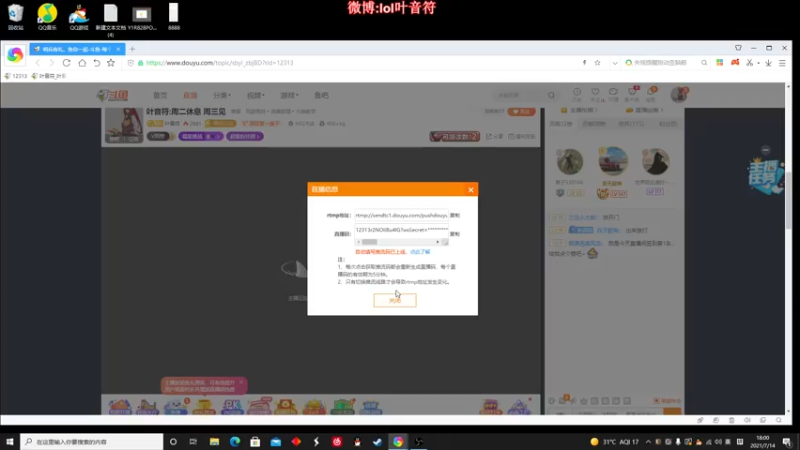
Task: Open the Windows Start menu
Action: pos(9,441)
